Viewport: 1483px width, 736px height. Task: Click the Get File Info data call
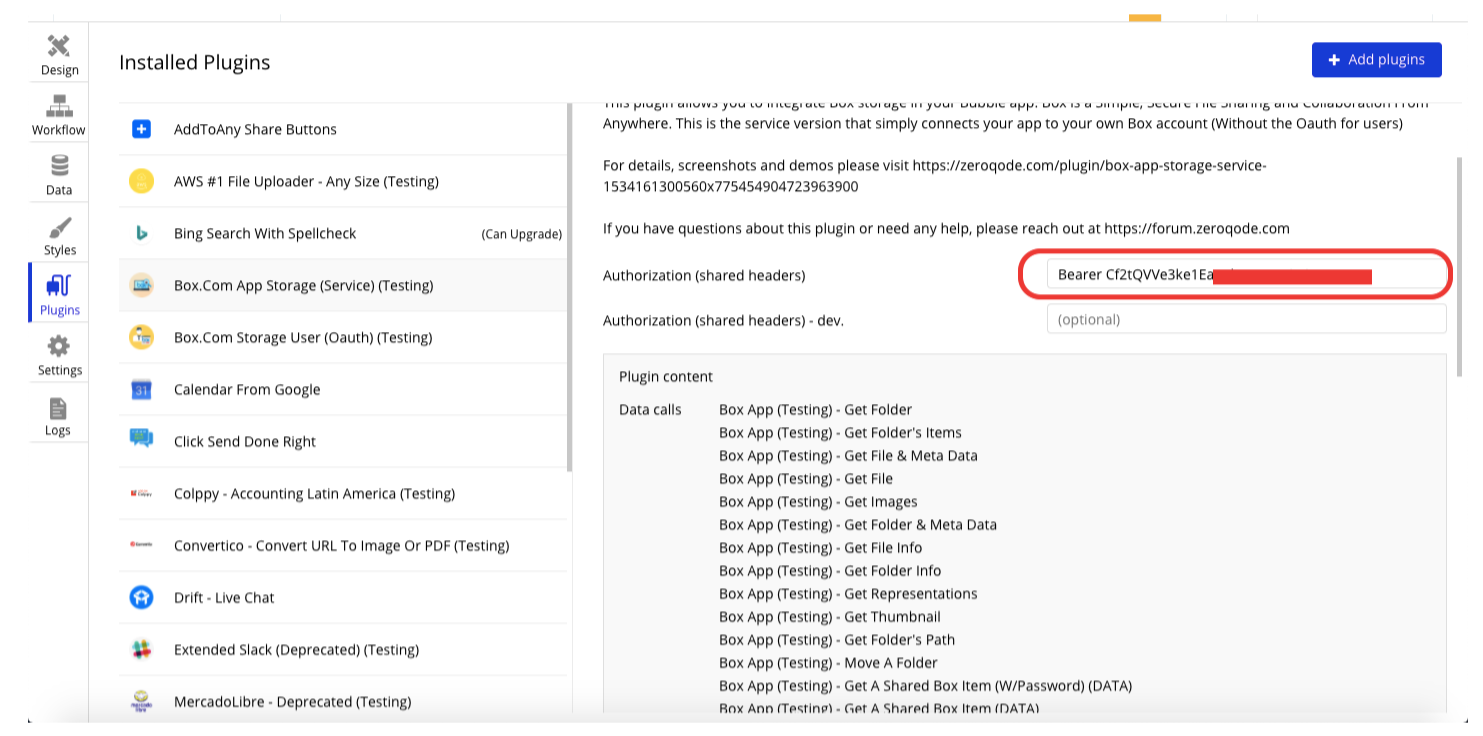coord(821,547)
